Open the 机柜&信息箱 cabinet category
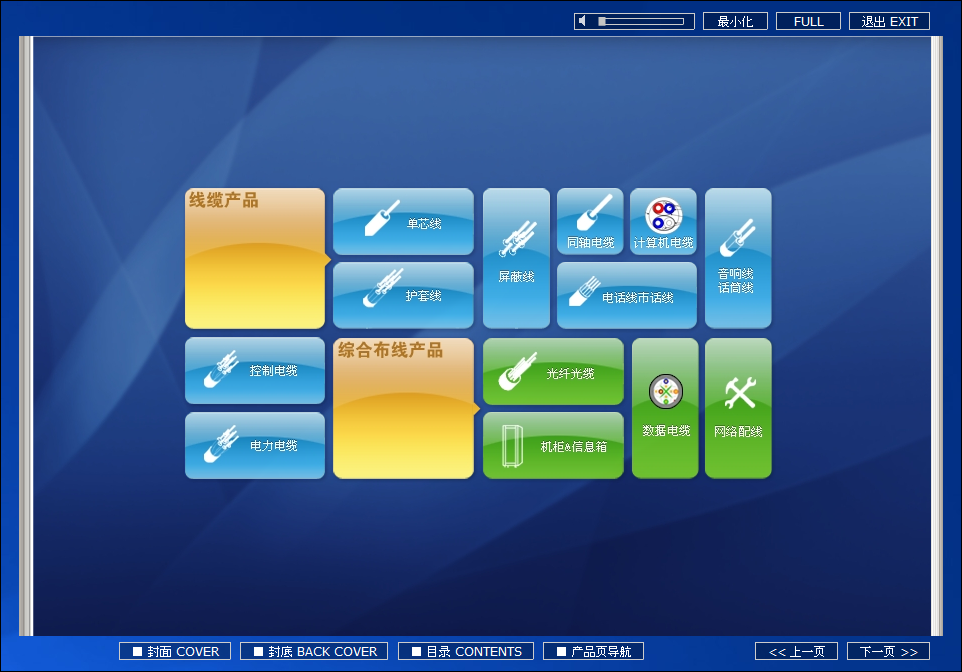The height and width of the screenshot is (672, 962). [x=553, y=445]
